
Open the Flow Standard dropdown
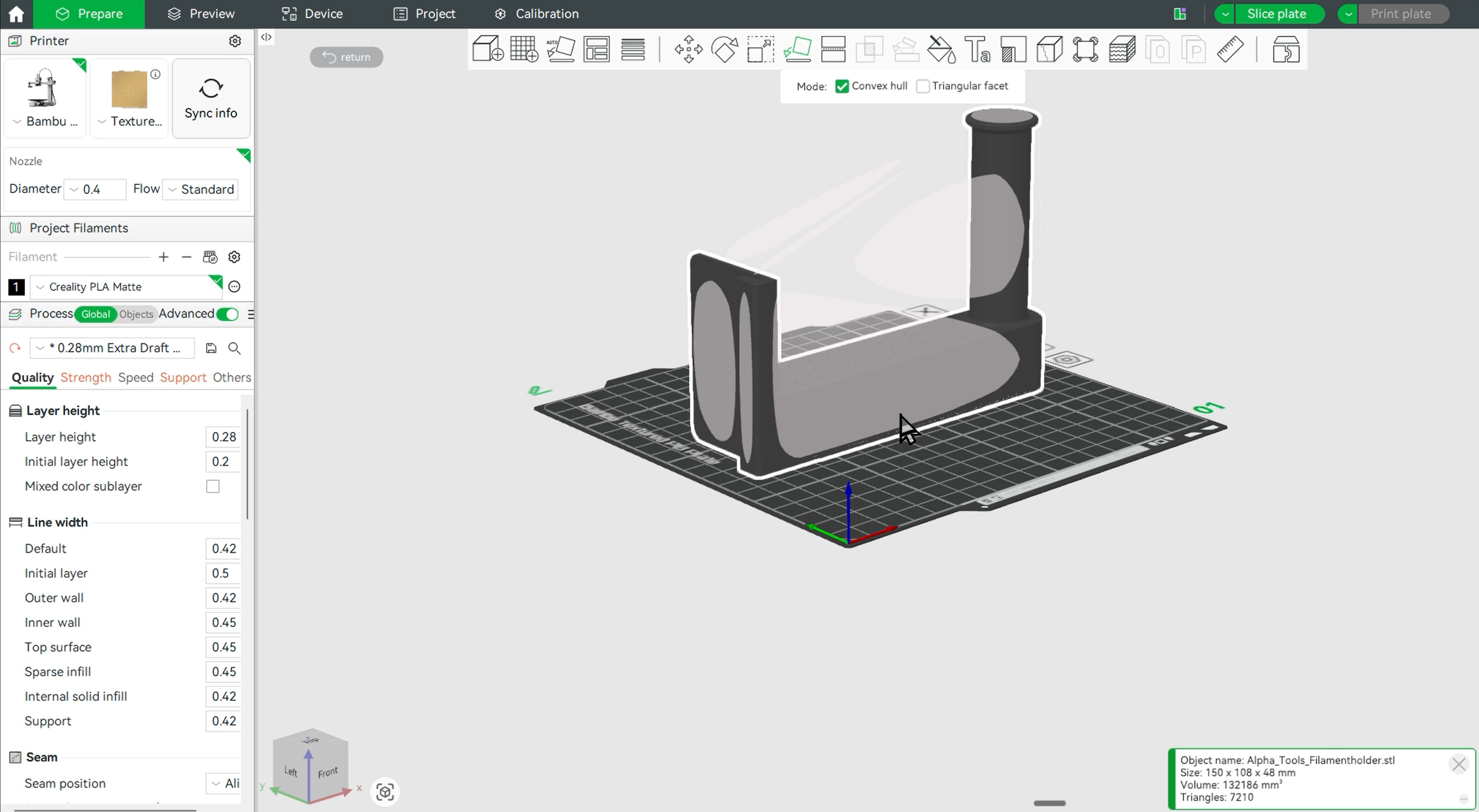point(201,189)
